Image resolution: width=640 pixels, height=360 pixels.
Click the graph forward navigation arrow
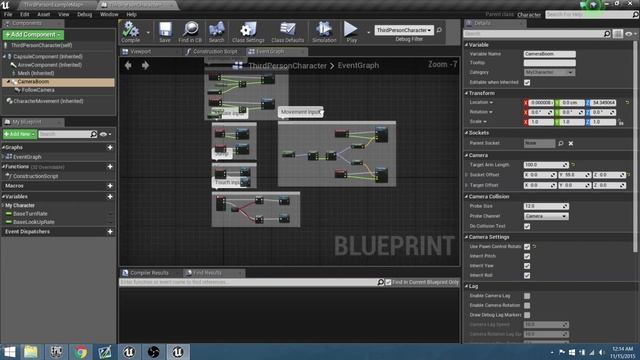[145, 65]
